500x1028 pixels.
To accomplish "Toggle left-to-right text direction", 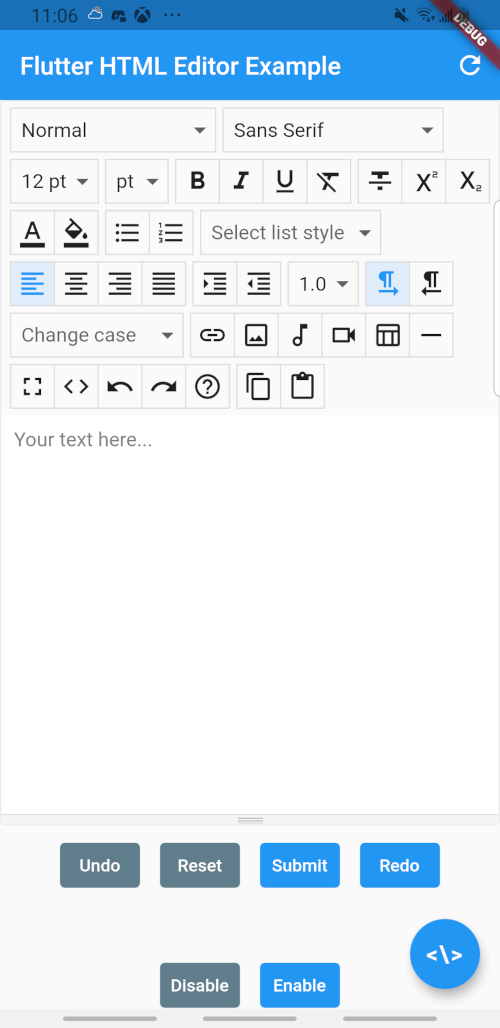I will (x=387, y=284).
